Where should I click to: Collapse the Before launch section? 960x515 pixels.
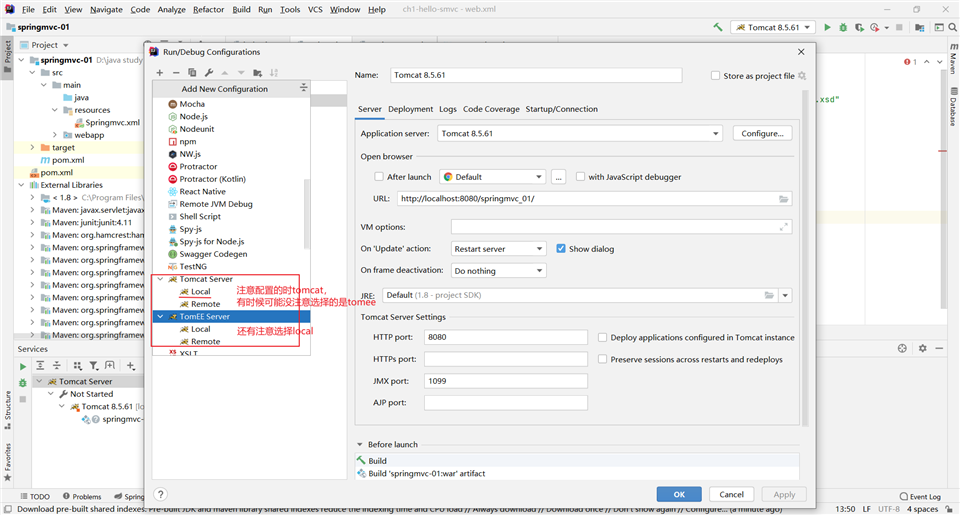[x=359, y=445]
